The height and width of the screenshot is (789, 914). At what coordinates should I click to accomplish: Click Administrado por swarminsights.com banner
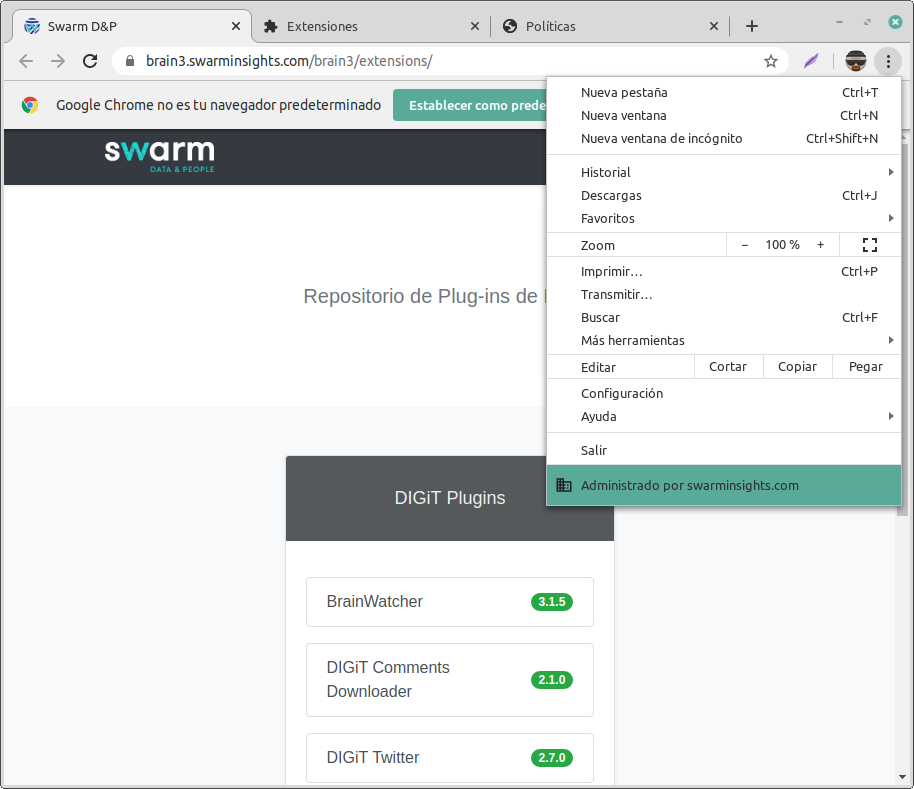pos(724,485)
